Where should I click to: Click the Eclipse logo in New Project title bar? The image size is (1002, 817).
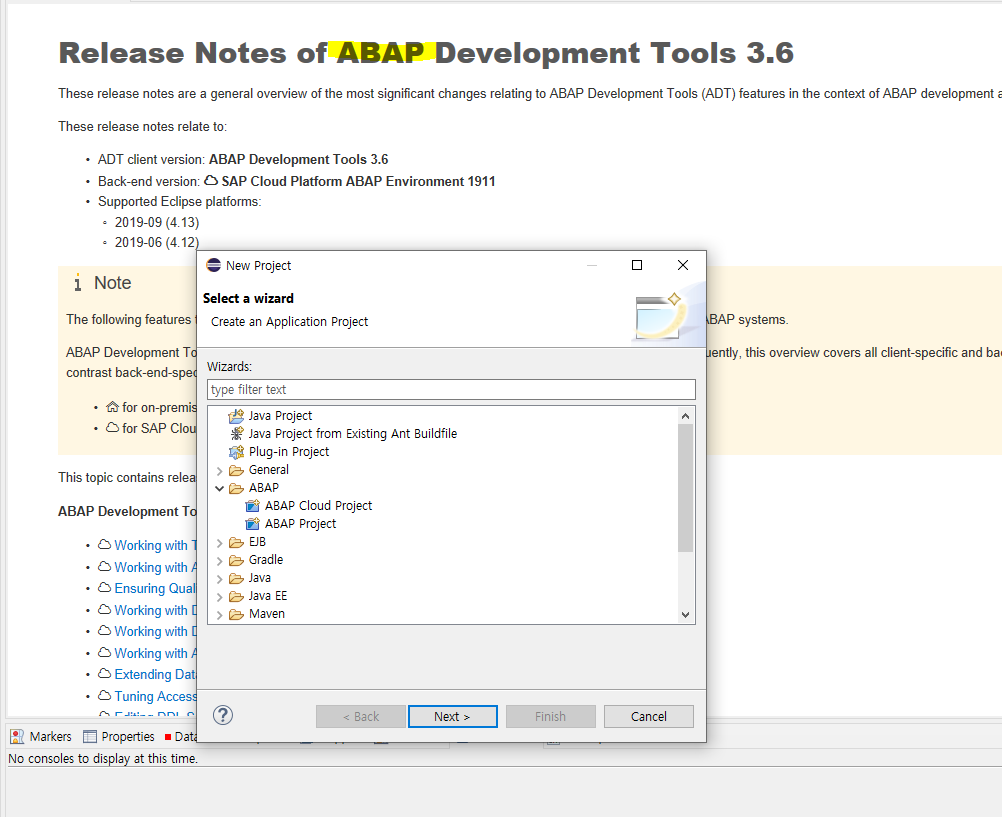click(x=213, y=265)
